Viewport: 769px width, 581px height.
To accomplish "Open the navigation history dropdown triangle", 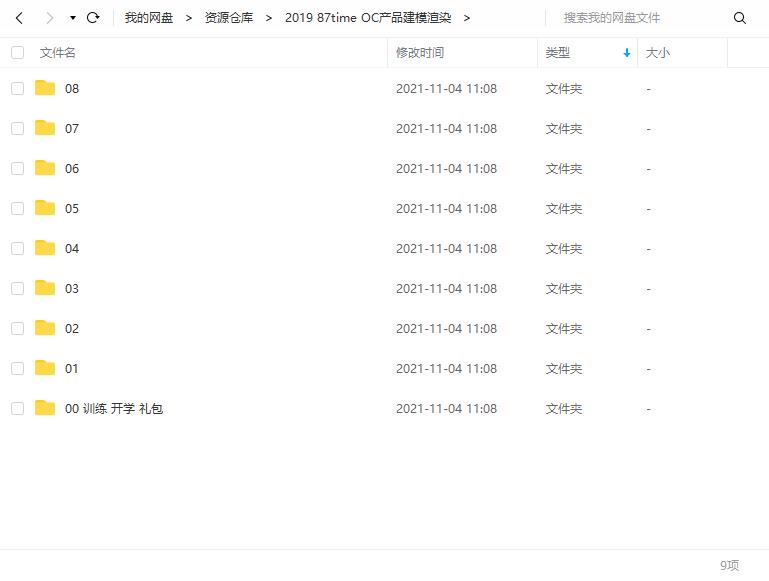I will pyautogui.click(x=73, y=18).
